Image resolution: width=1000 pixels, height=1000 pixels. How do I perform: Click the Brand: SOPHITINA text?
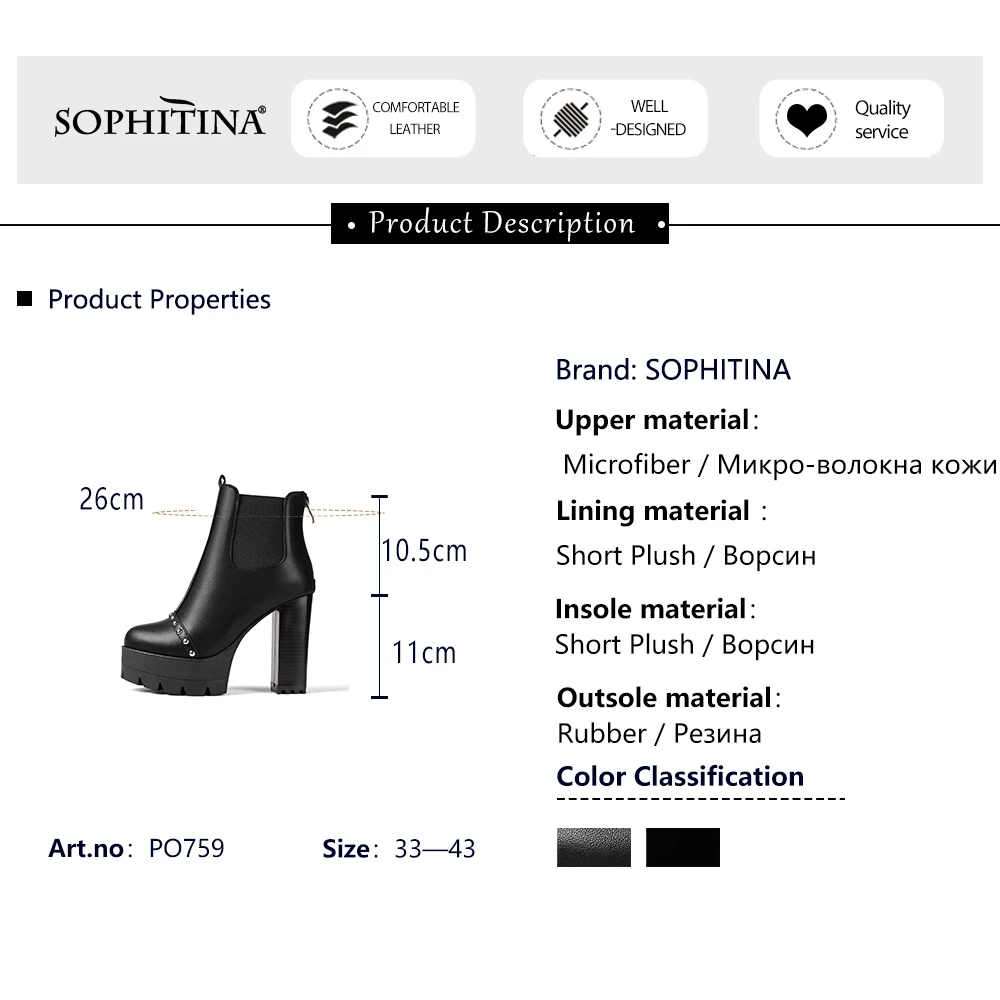673,369
